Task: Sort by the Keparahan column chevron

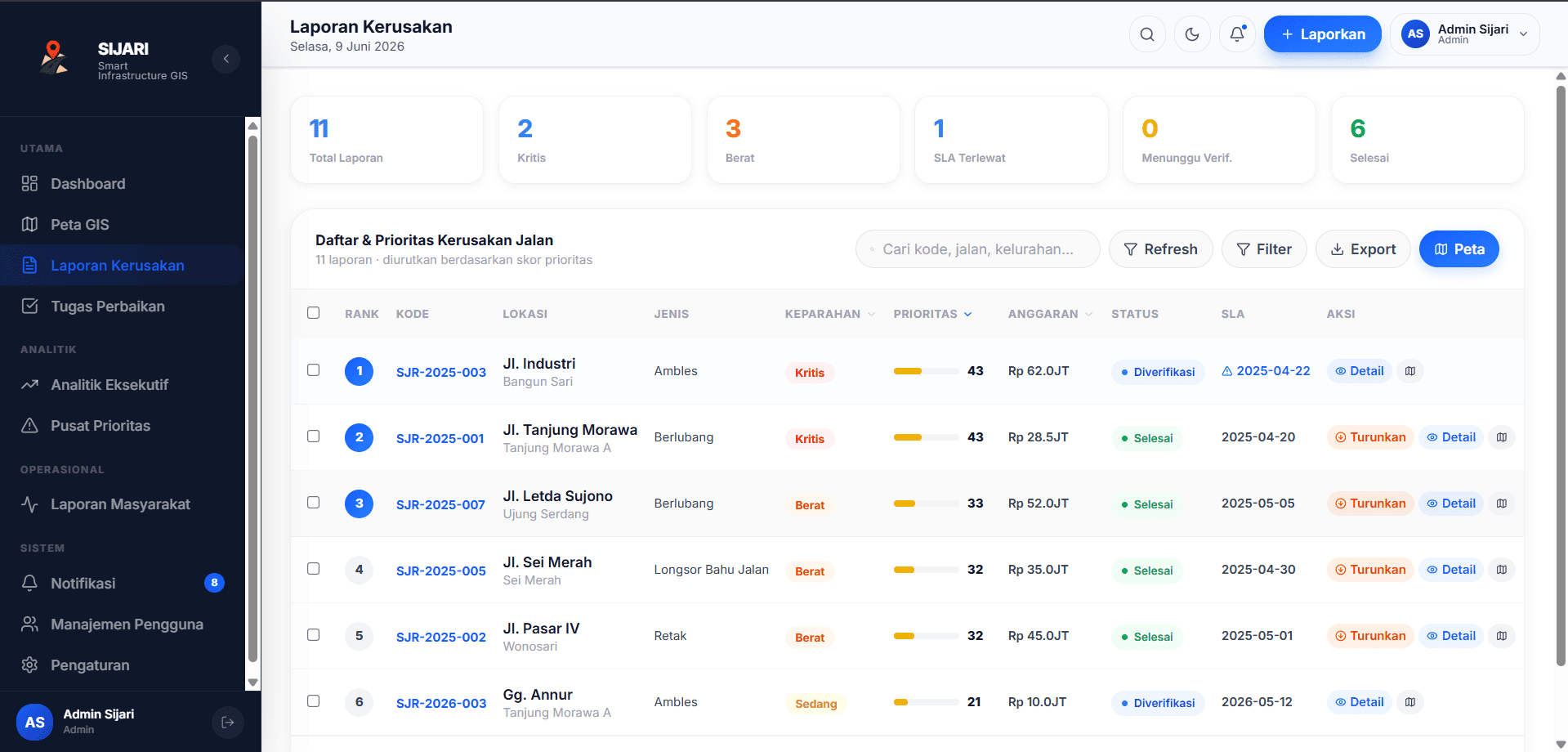Action: click(x=871, y=314)
